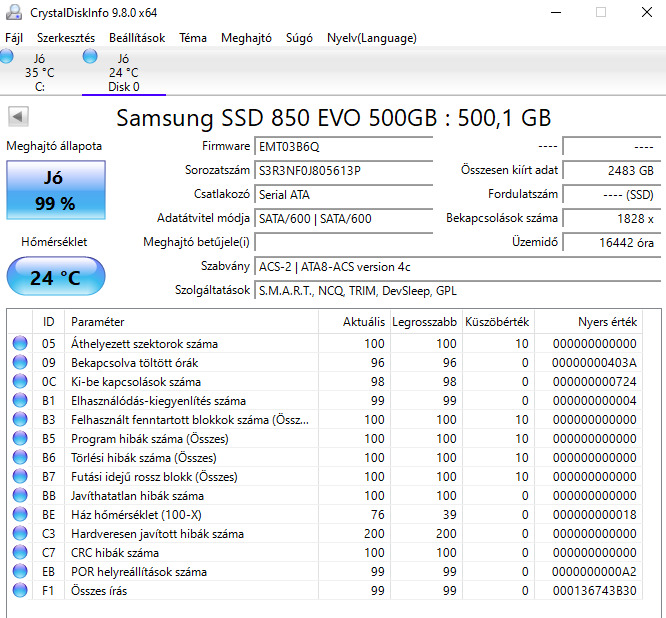The height and width of the screenshot is (618, 666).
Task: Click the blue status orb on Disk 0 tab
Action: pyautogui.click(x=90, y=56)
